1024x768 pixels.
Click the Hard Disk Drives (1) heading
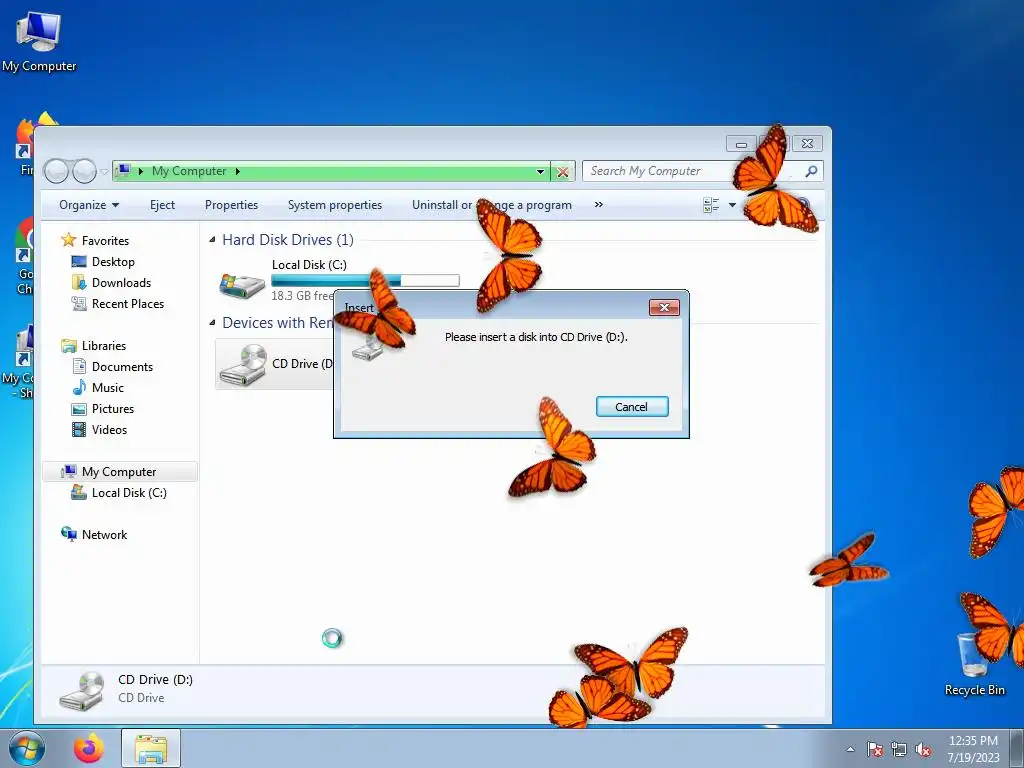pyautogui.click(x=287, y=240)
